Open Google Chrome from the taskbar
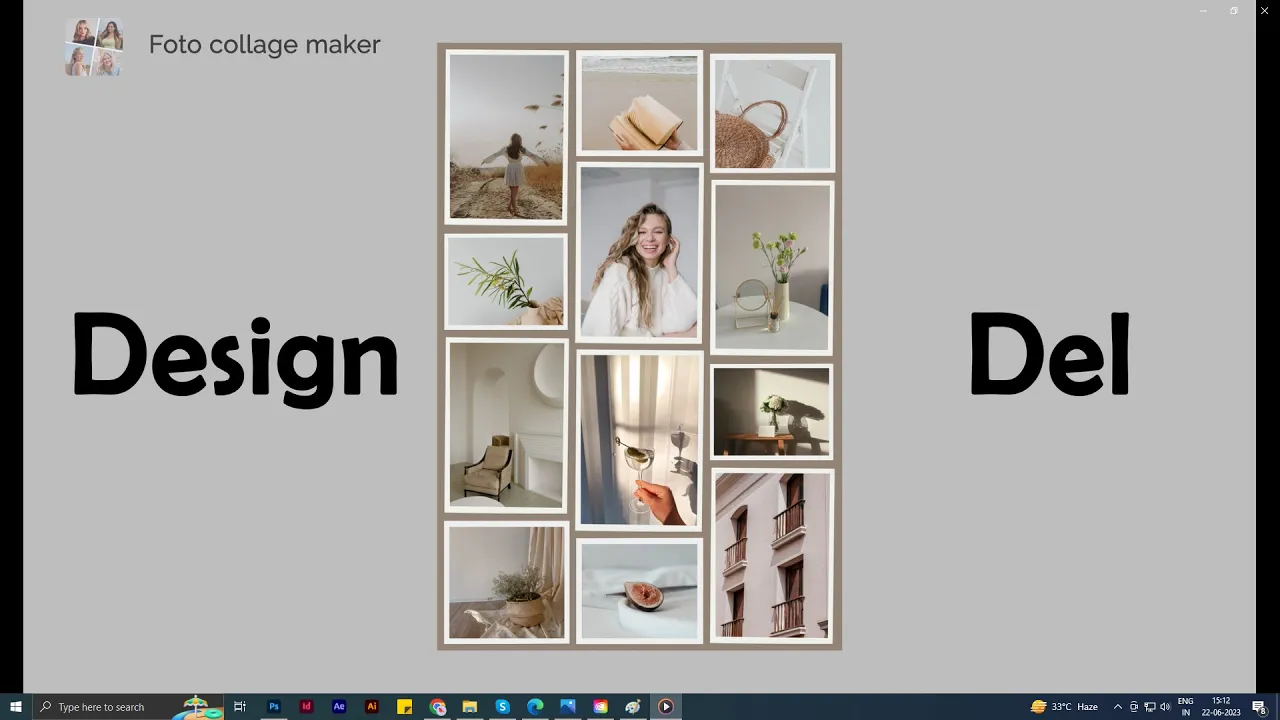 click(437, 706)
